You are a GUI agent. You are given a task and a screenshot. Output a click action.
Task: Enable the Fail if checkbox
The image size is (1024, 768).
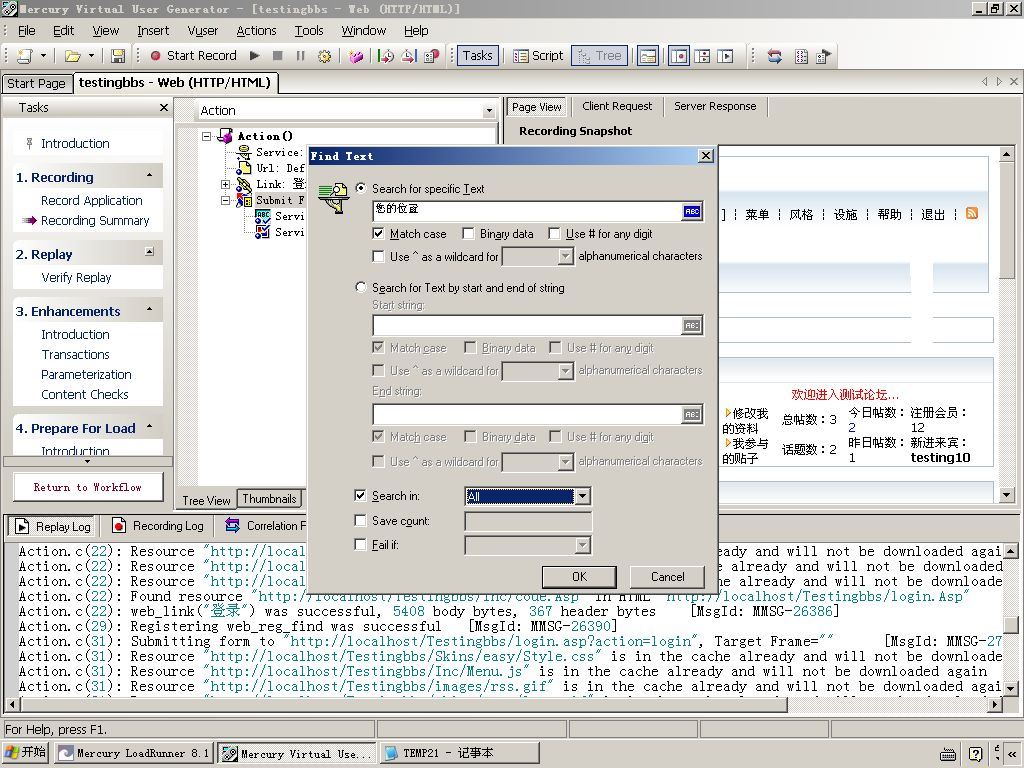click(360, 545)
